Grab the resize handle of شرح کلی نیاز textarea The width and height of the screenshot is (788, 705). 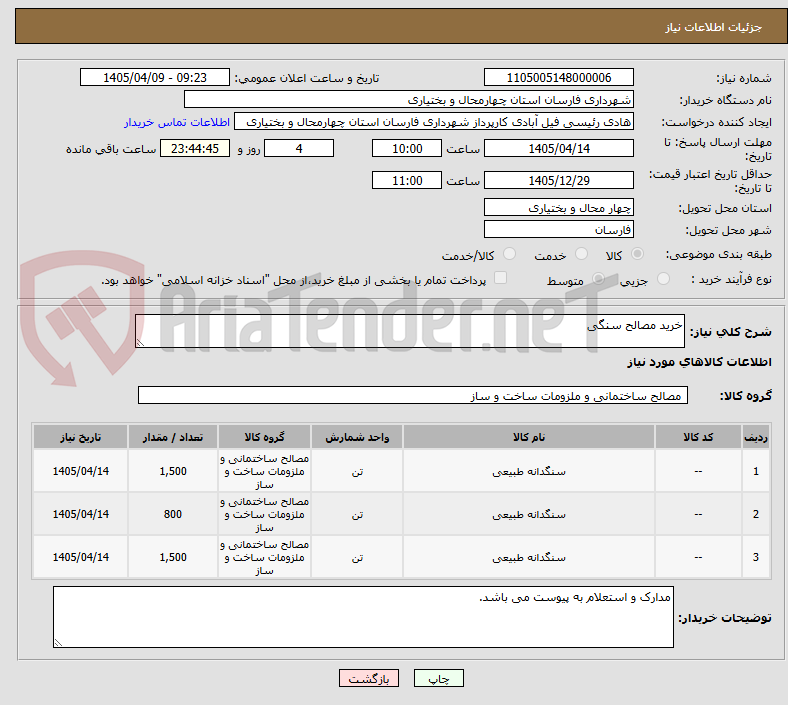[x=140, y=343]
